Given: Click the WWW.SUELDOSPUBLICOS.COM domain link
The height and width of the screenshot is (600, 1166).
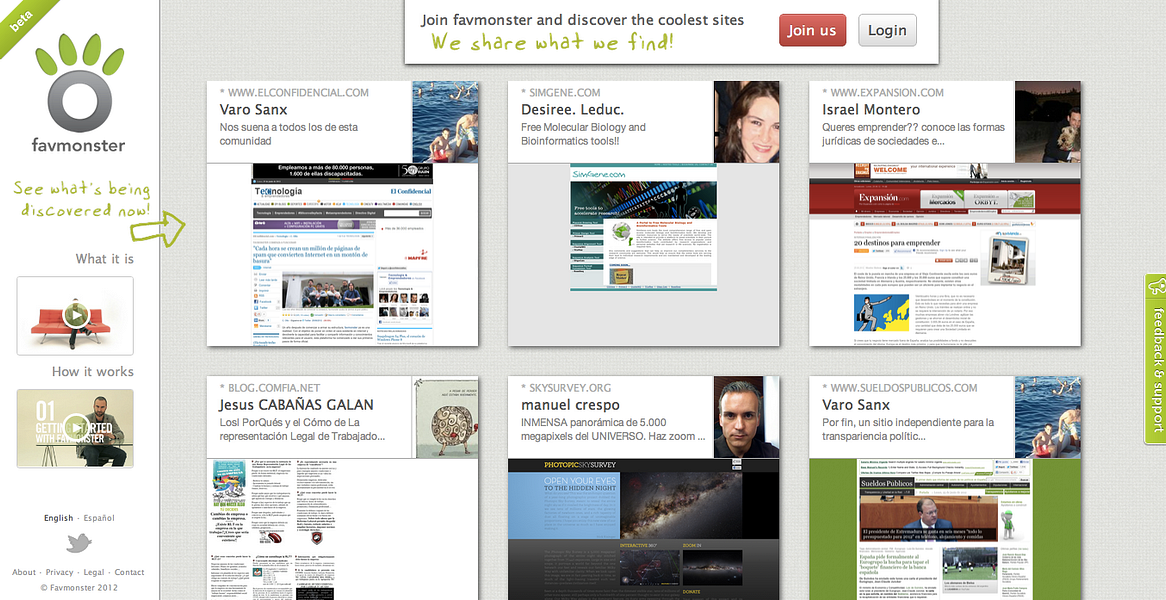Looking at the screenshot, I should click(904, 388).
